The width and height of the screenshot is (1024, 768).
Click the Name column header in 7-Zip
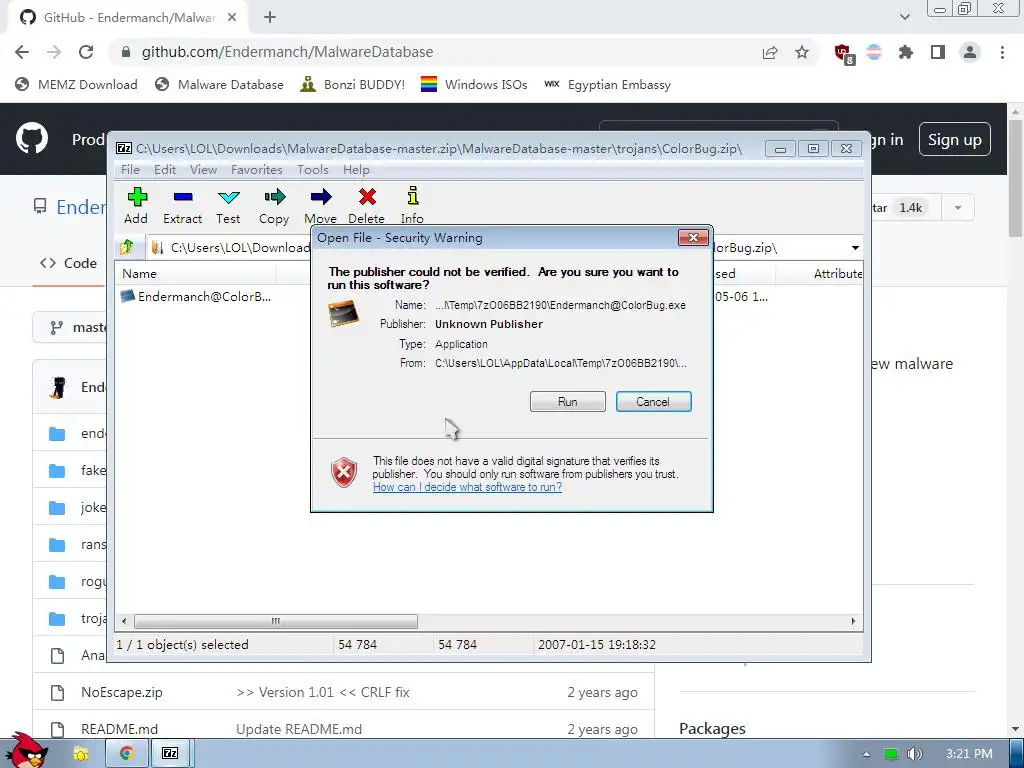[x=196, y=274]
